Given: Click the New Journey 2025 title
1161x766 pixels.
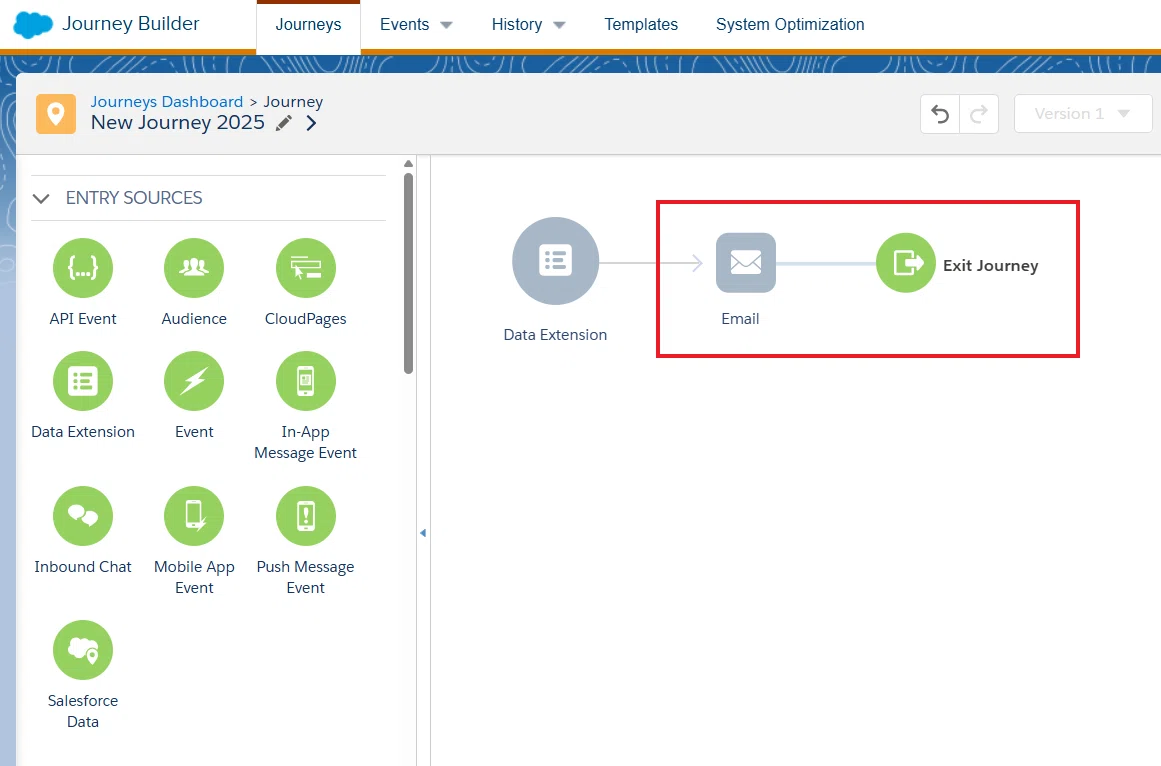Looking at the screenshot, I should 178,123.
